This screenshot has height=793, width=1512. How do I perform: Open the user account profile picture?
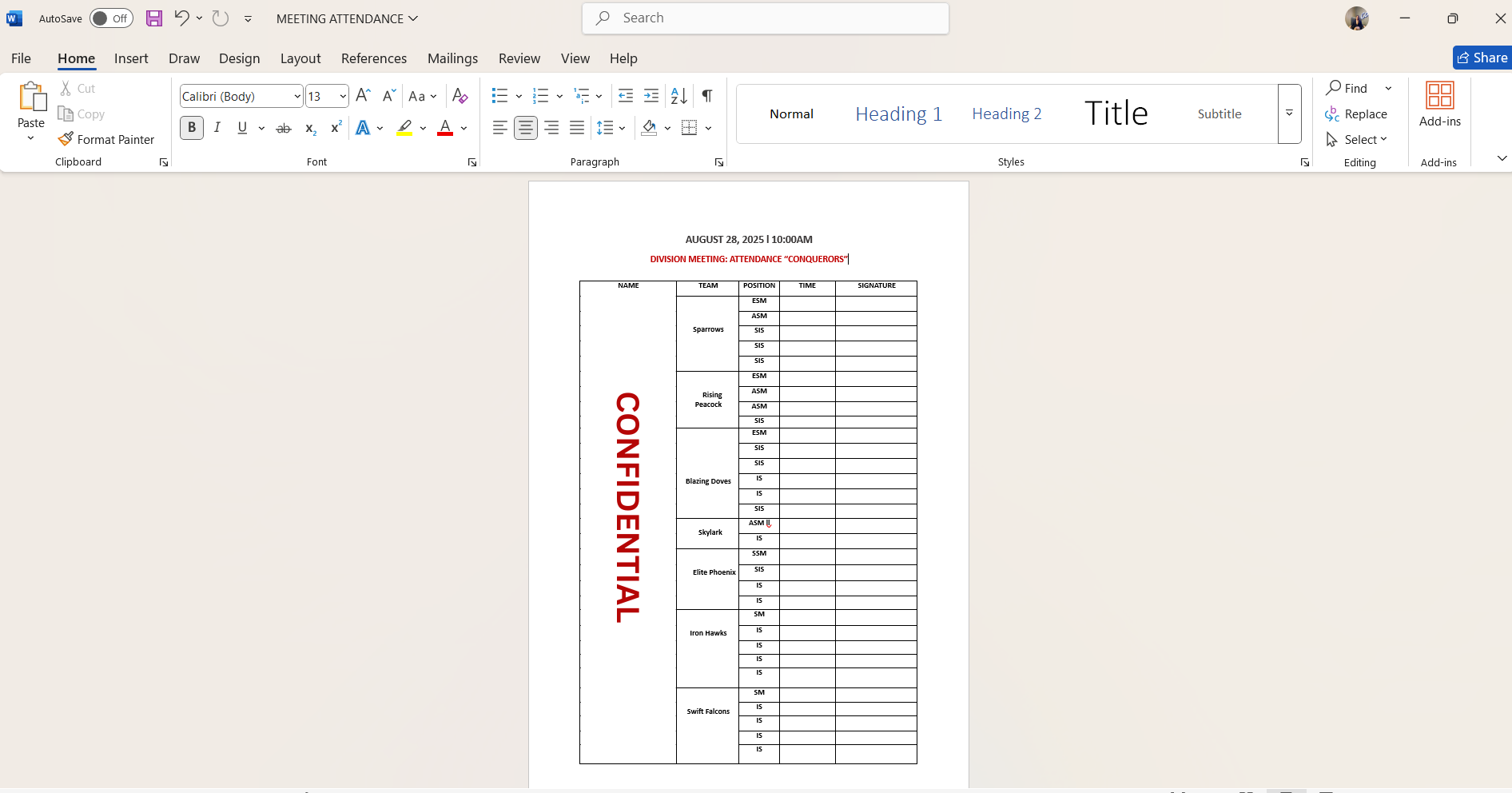tap(1357, 18)
